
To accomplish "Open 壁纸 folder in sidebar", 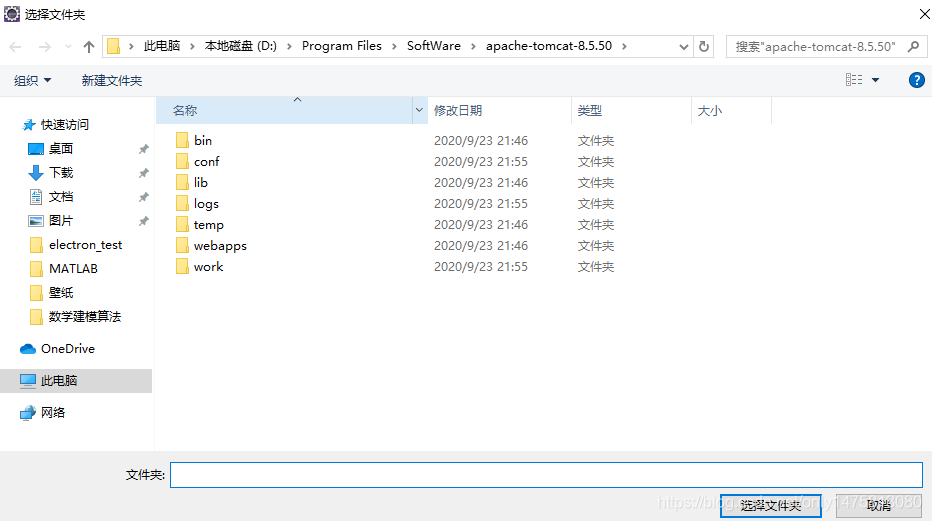I will click(x=61, y=292).
